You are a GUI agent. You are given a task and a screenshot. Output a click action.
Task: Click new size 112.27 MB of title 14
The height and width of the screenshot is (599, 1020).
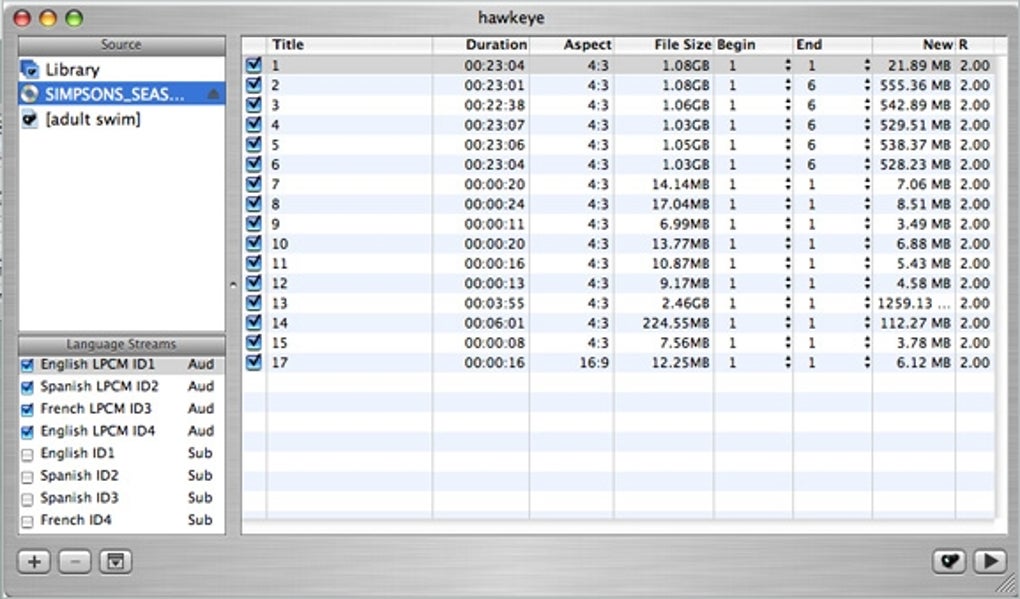[915, 323]
